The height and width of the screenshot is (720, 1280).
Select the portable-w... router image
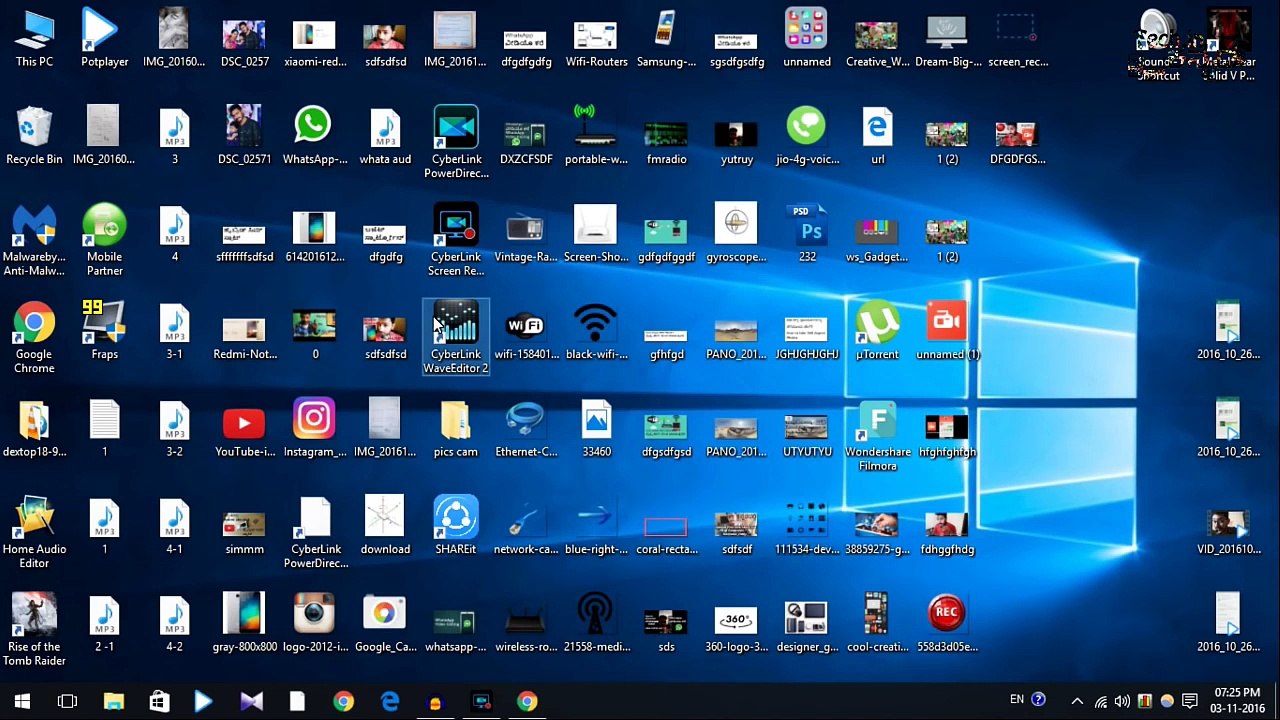[596, 136]
